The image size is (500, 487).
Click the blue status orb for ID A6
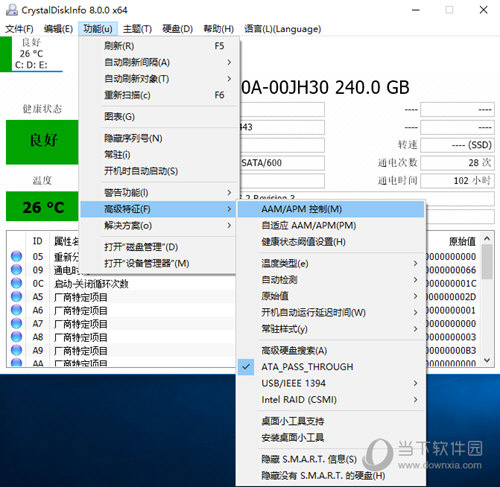(16, 310)
